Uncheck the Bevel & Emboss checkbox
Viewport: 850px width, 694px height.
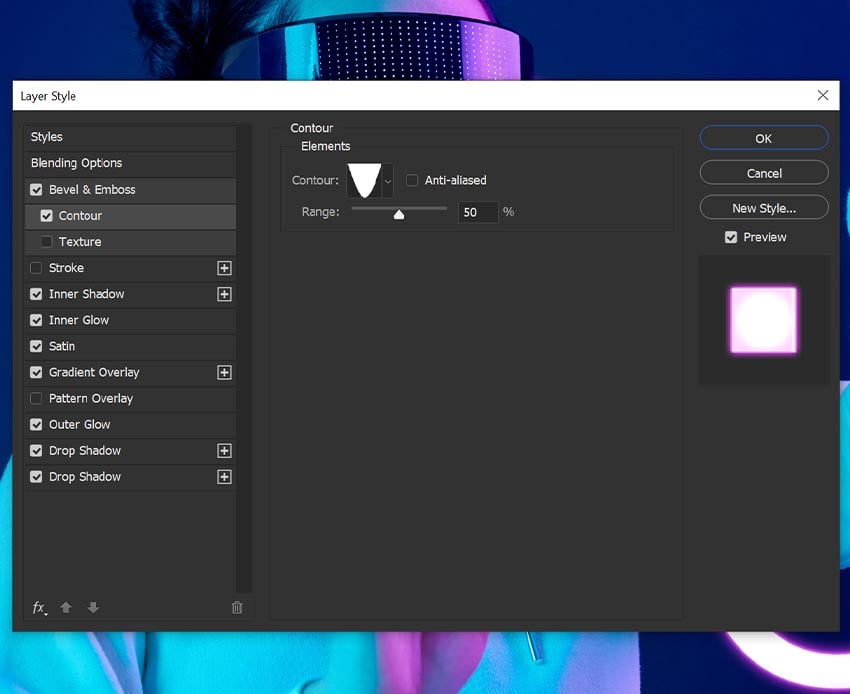[36, 190]
